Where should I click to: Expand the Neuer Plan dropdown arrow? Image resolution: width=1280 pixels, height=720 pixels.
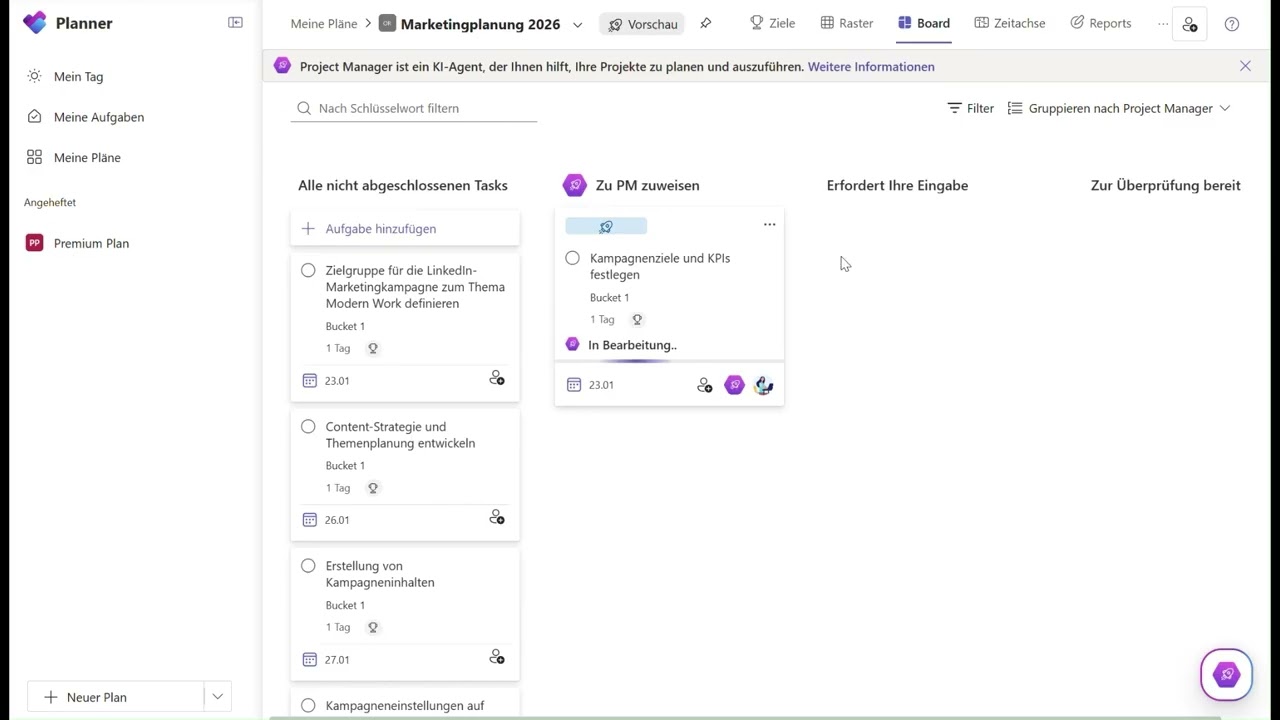217,697
